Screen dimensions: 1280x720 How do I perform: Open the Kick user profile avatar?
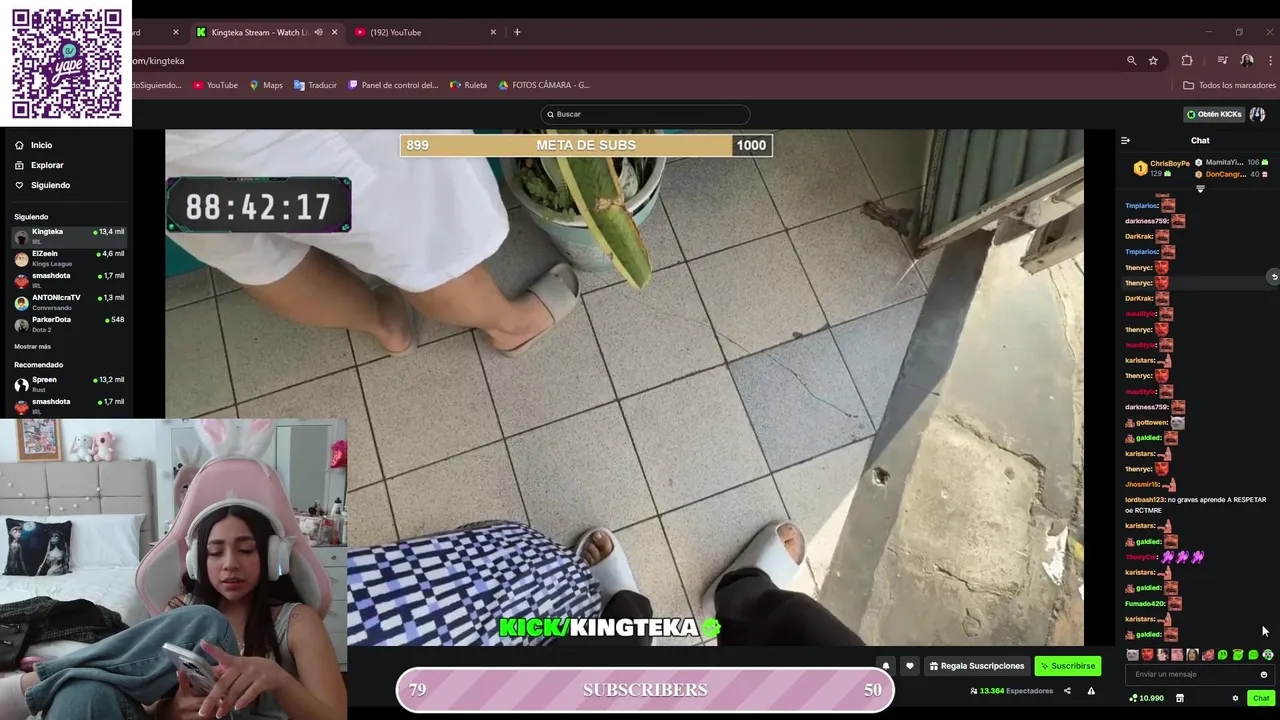(x=1257, y=114)
